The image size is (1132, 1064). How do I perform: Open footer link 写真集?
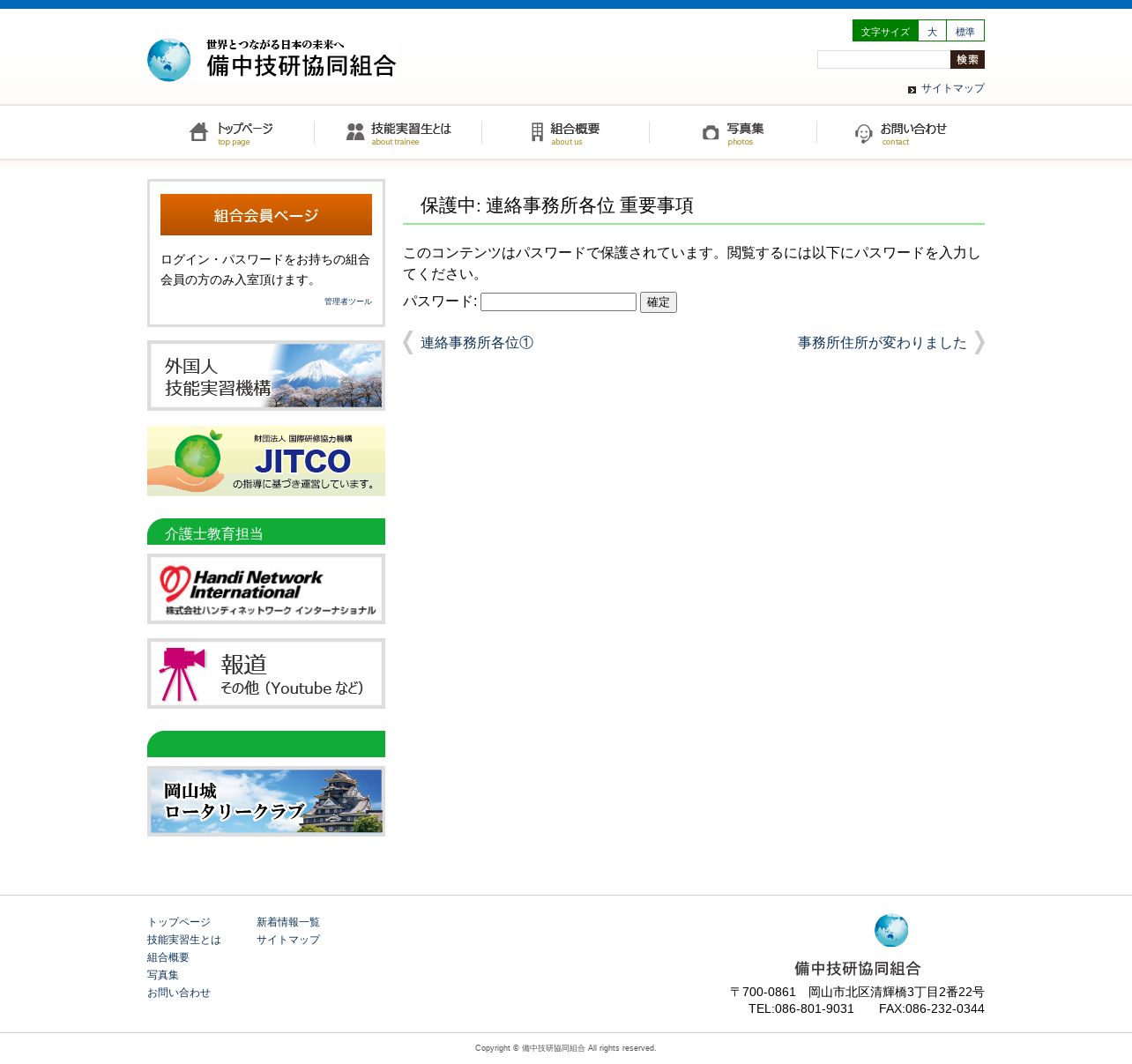click(163, 975)
